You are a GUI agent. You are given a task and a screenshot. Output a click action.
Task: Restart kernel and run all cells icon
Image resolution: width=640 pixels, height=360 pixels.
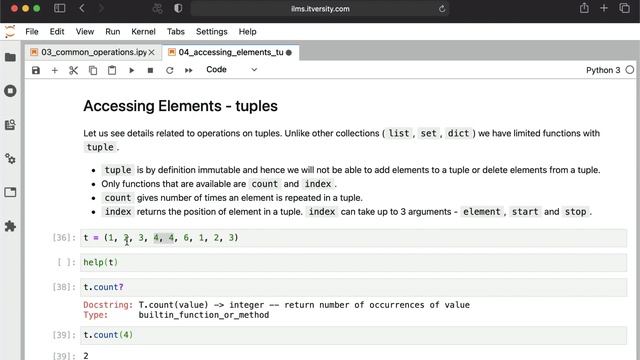(188, 70)
